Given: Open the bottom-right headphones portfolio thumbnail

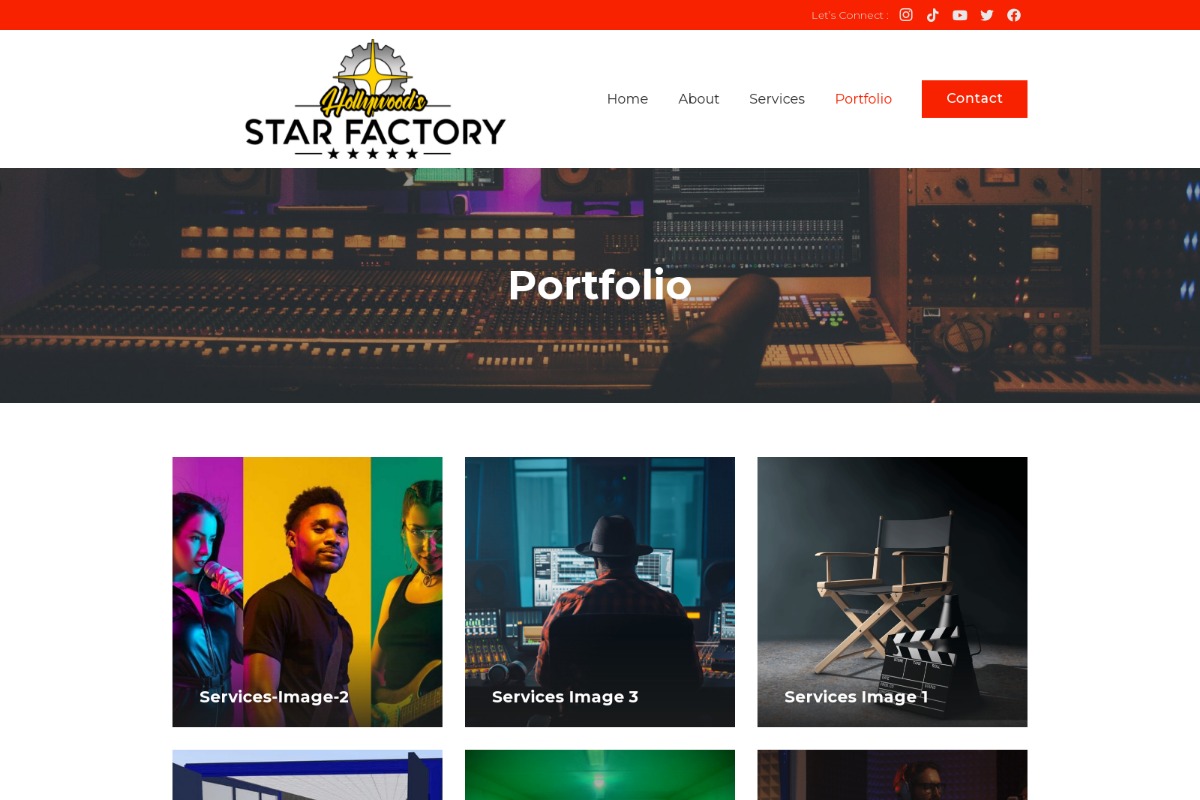Looking at the screenshot, I should 892,775.
